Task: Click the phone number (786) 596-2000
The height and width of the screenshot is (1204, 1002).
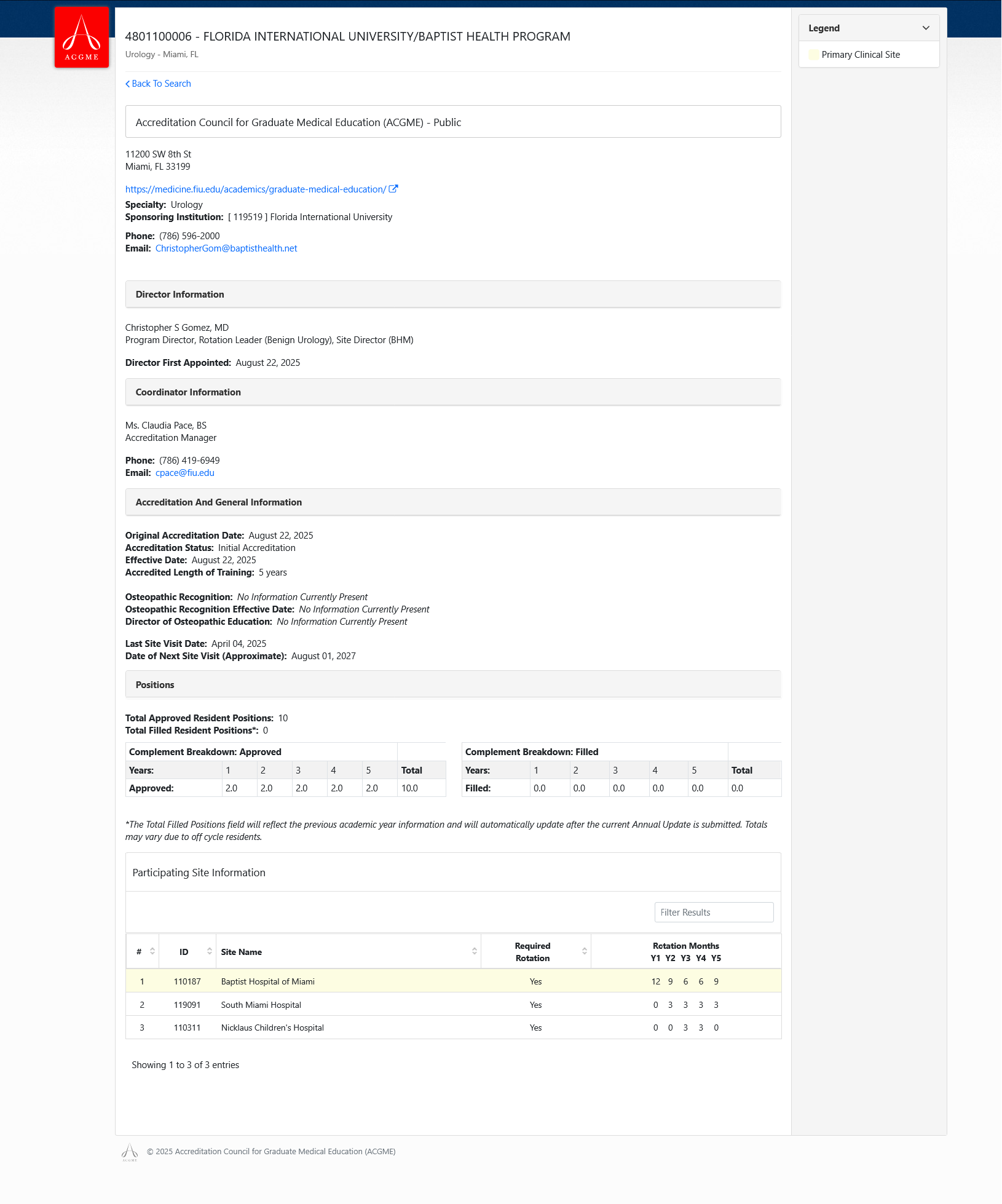Action: (189, 236)
